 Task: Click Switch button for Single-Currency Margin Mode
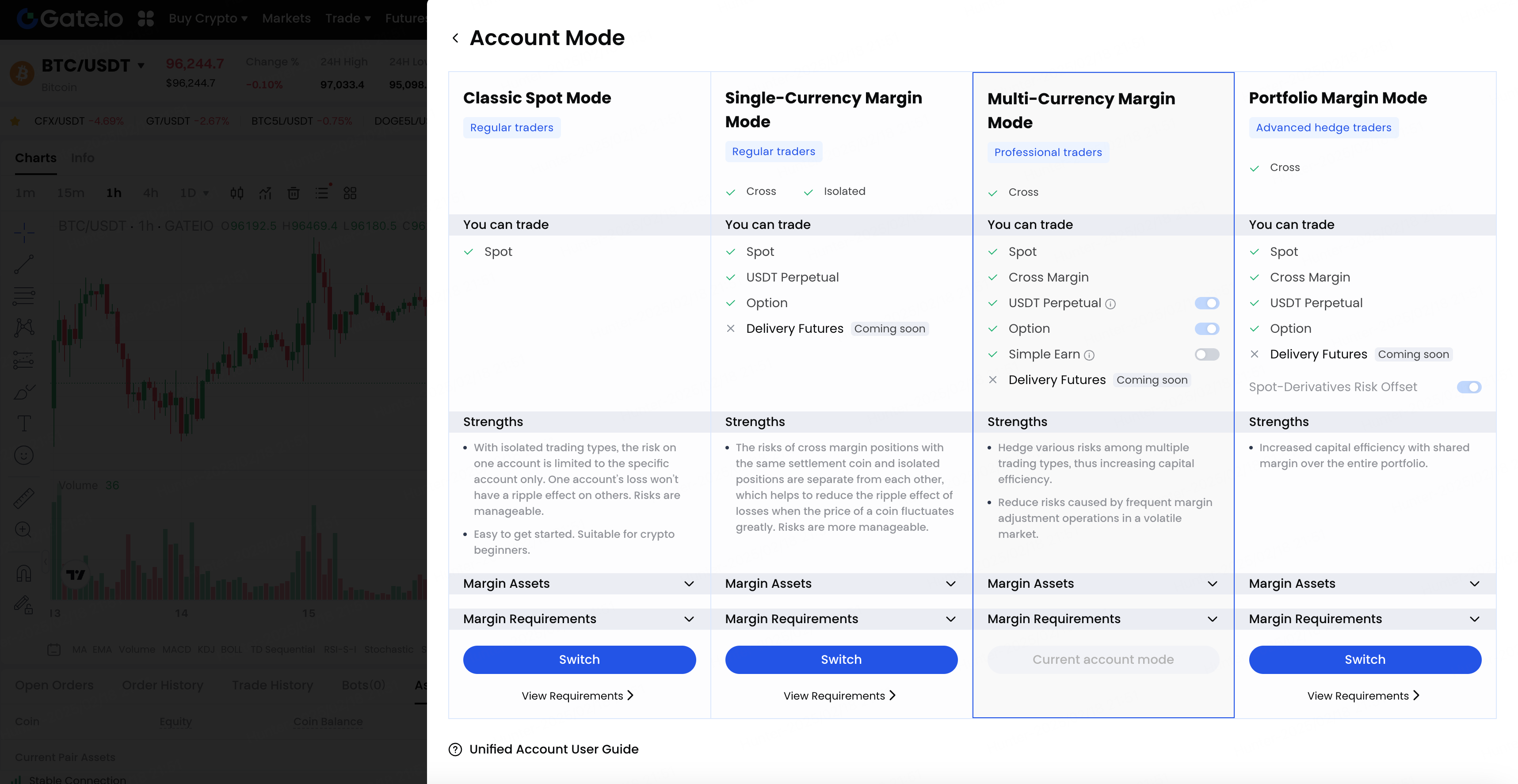click(x=841, y=660)
